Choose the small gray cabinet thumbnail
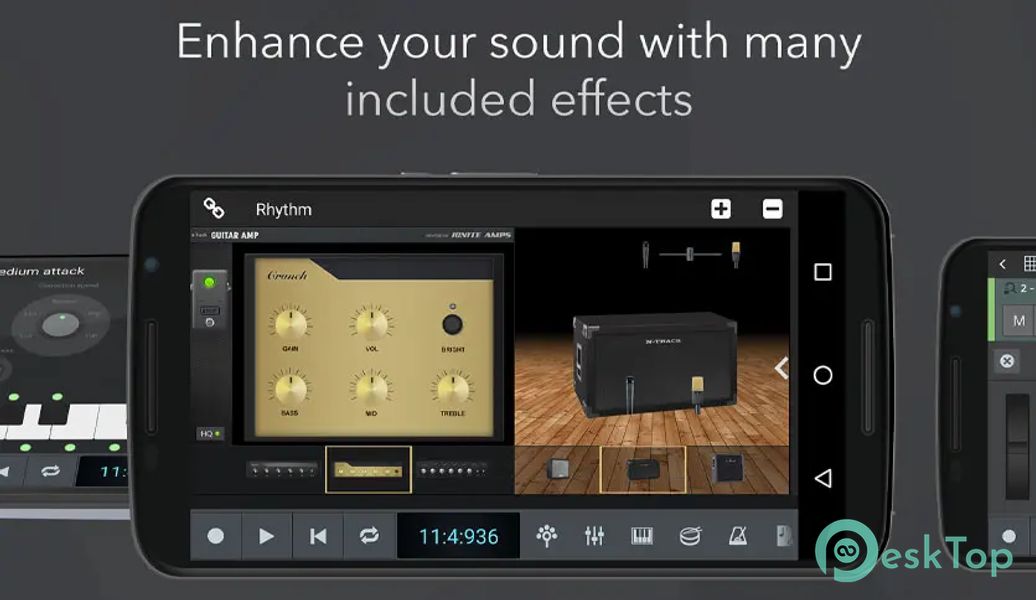 (558, 470)
